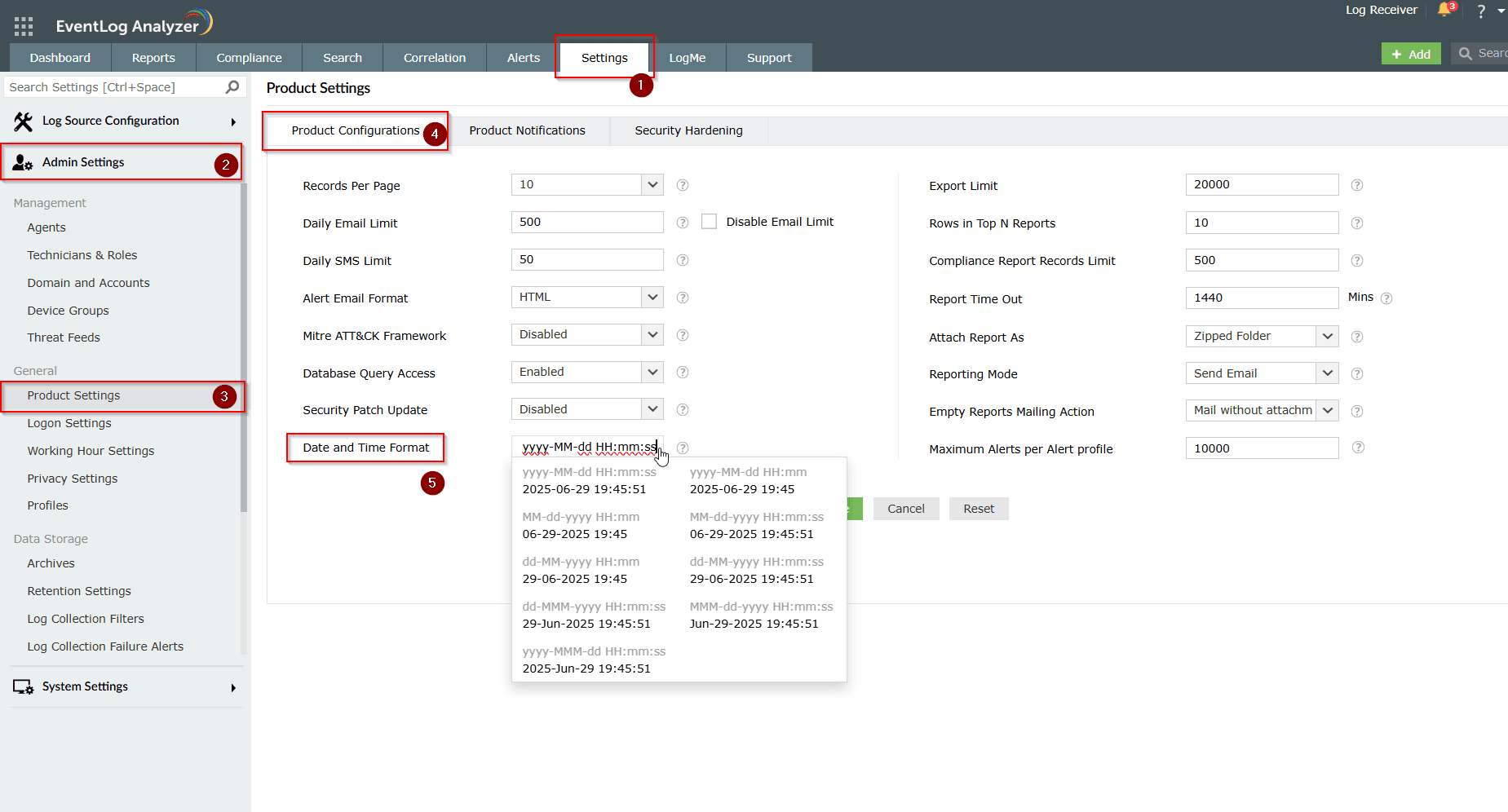Enable the Disable Email Limit checkbox
The height and width of the screenshot is (812, 1508).
[x=710, y=222]
